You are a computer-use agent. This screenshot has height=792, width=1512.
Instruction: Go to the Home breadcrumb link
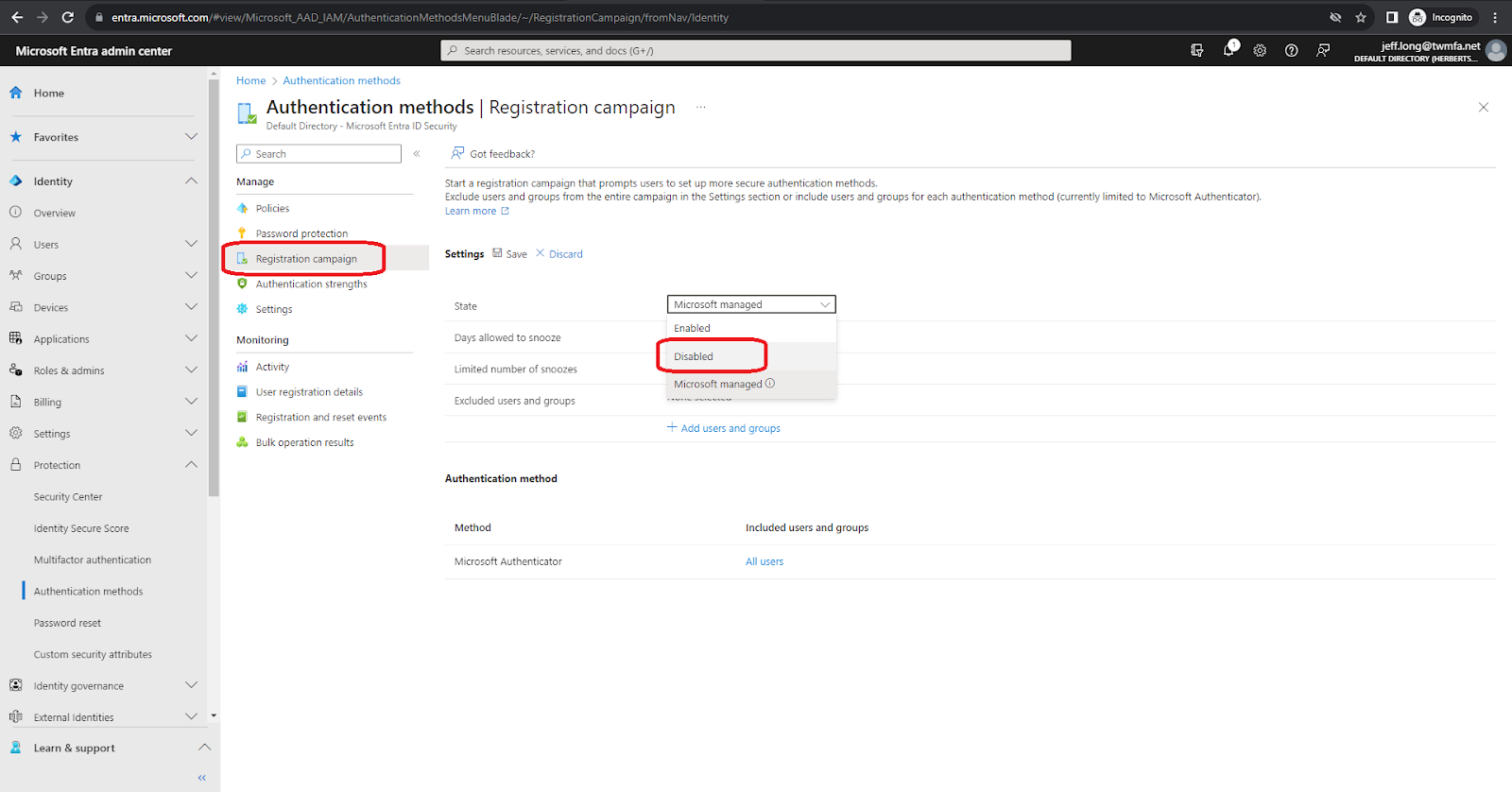click(250, 80)
